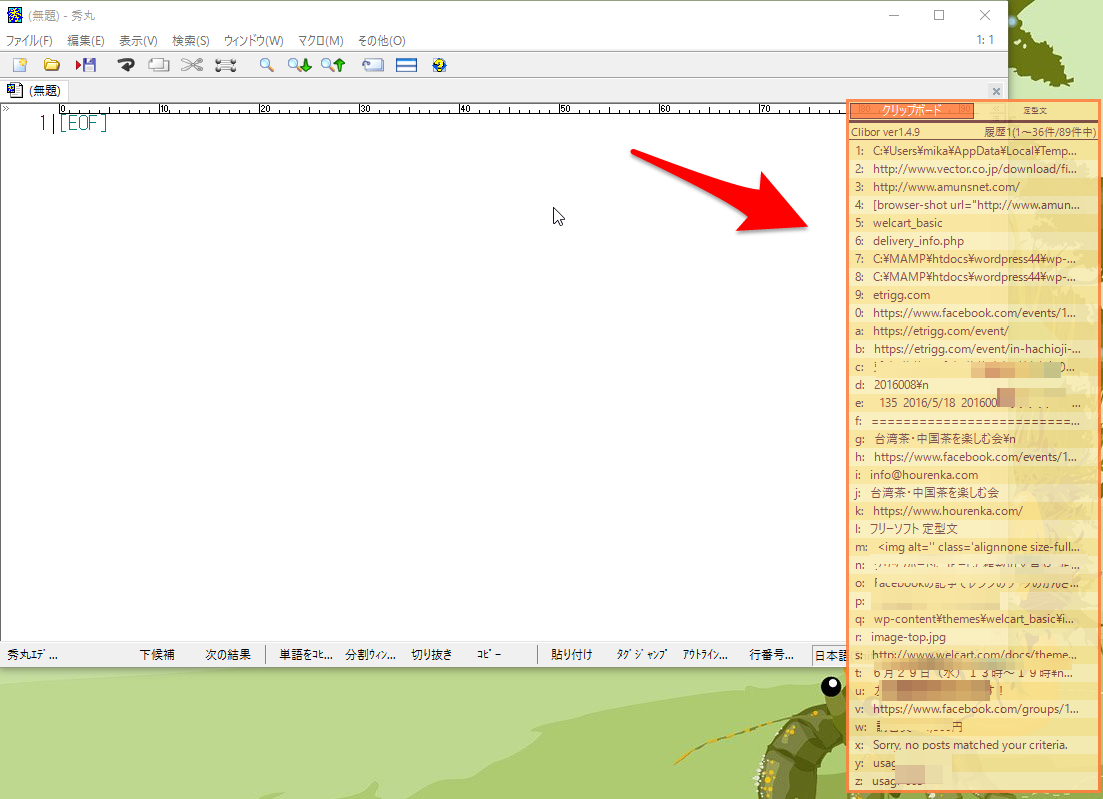
Task: Open the ファイル(F) menu
Action: [29, 41]
